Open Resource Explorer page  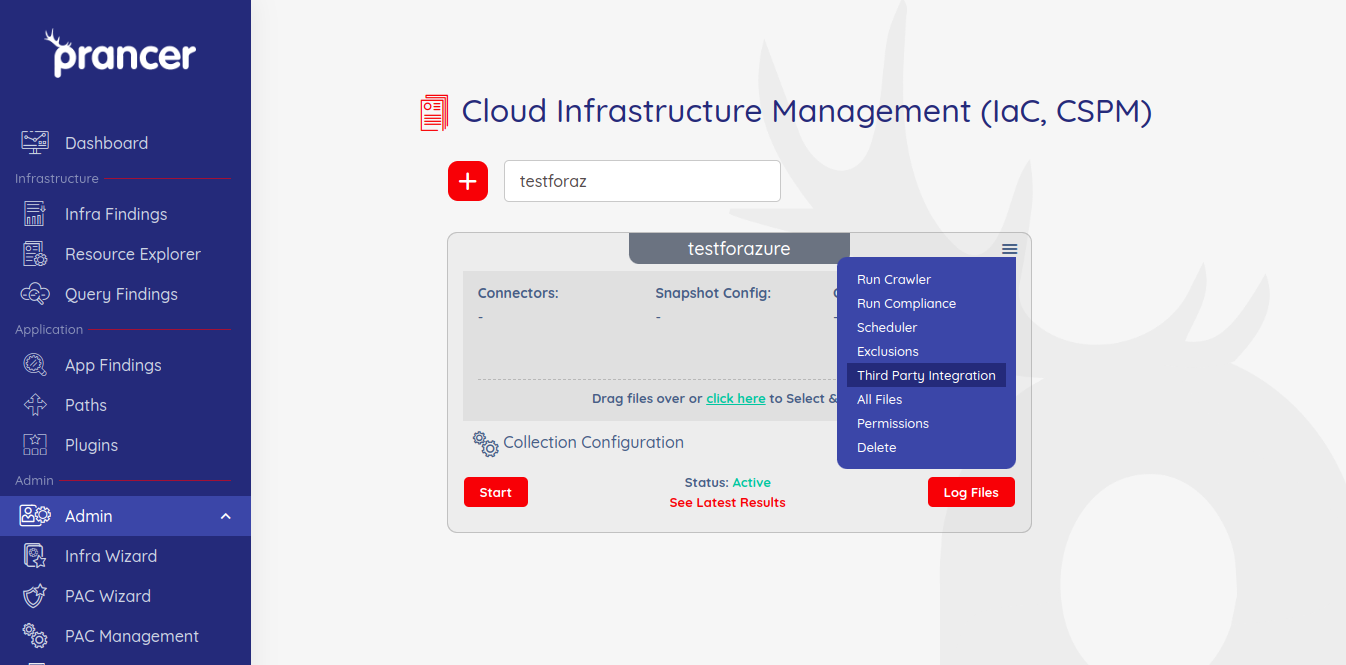tap(133, 254)
